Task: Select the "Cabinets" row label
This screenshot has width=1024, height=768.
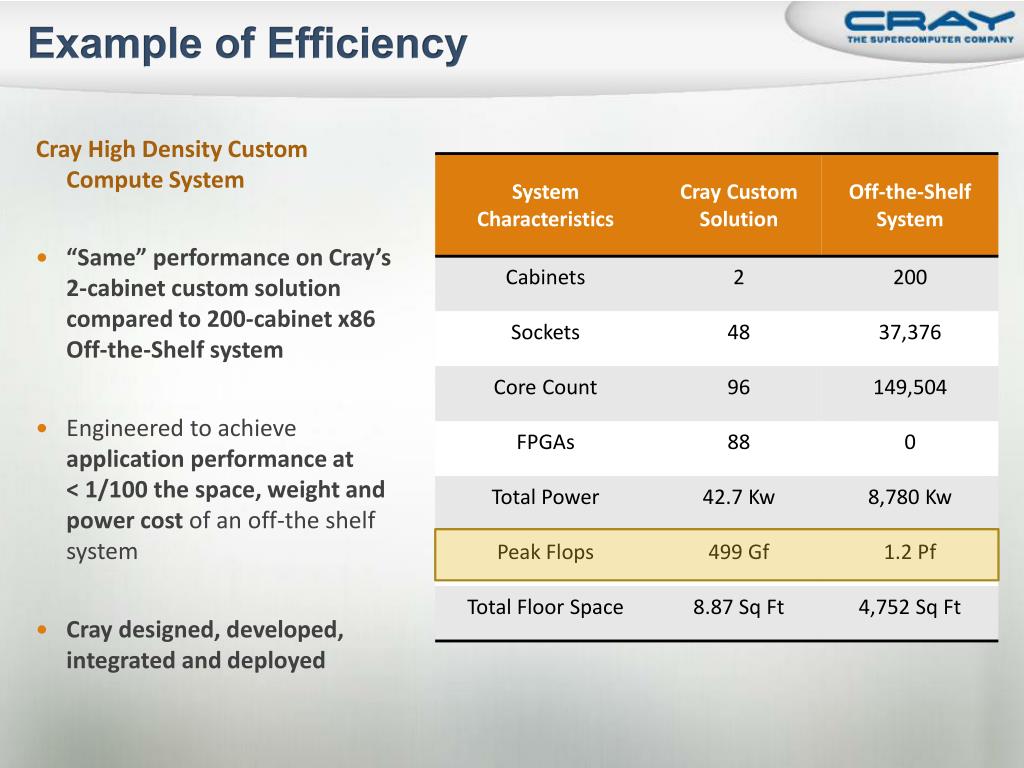Action: (x=545, y=277)
